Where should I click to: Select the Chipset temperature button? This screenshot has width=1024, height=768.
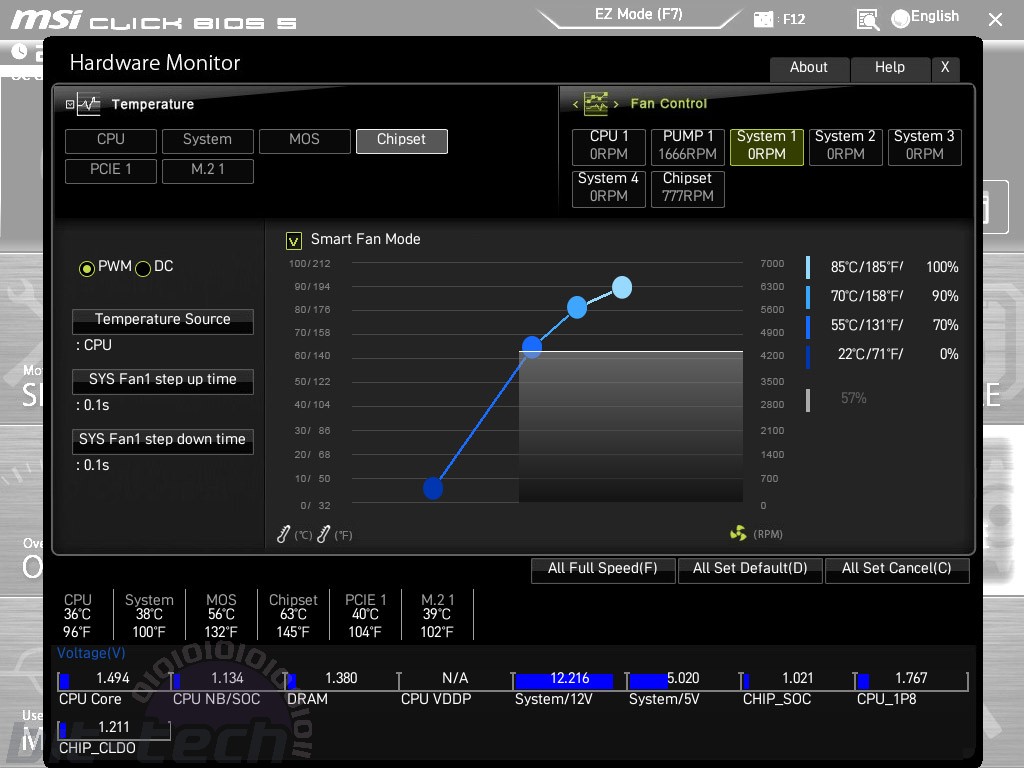tap(402, 140)
